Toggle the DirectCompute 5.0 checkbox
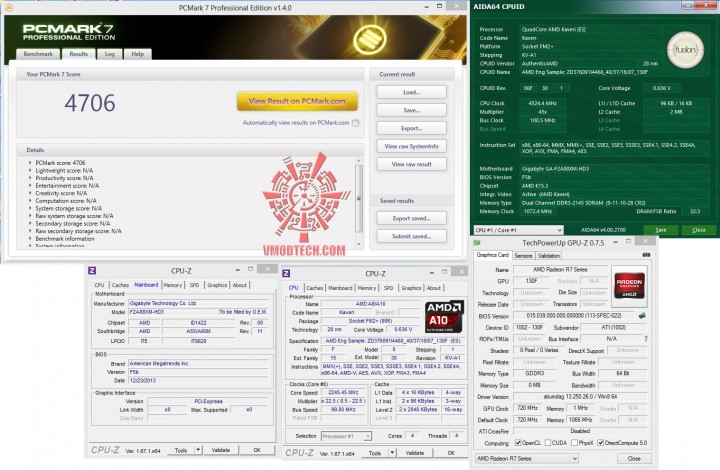 [600, 443]
